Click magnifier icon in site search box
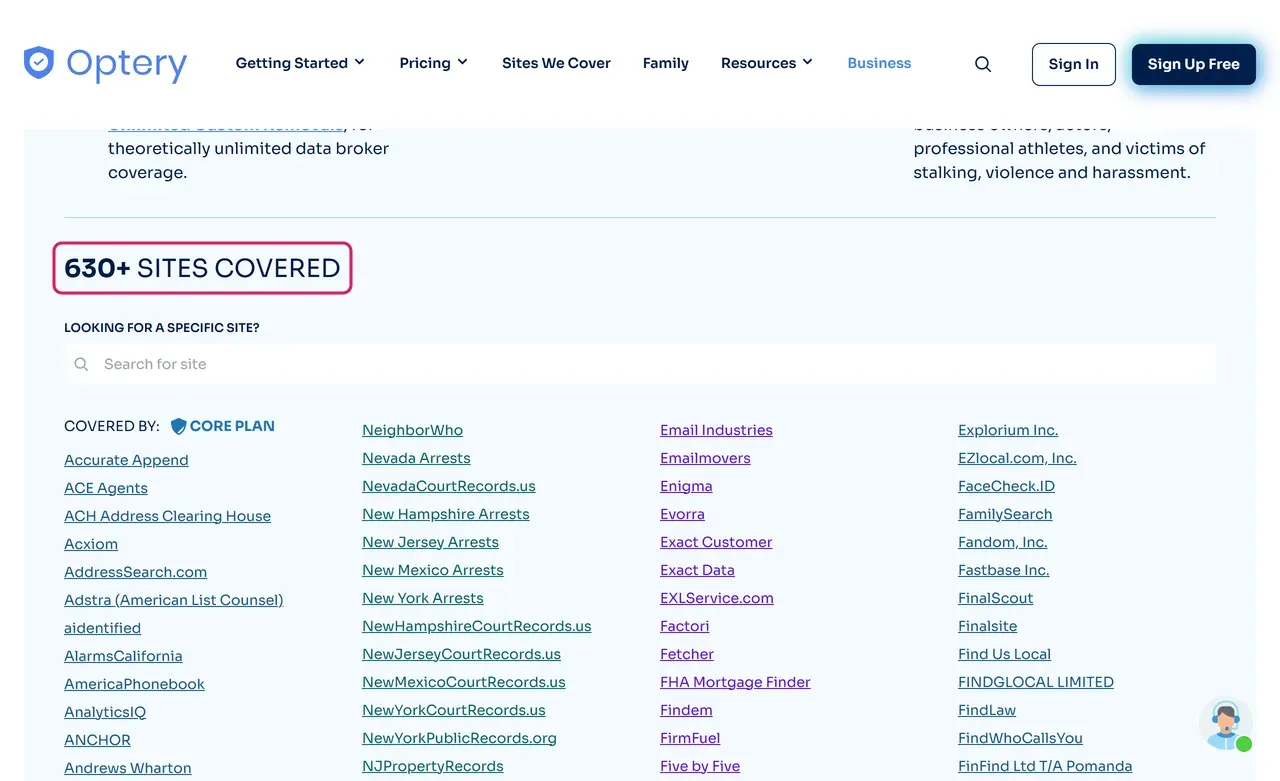This screenshot has width=1280, height=781. click(x=82, y=364)
